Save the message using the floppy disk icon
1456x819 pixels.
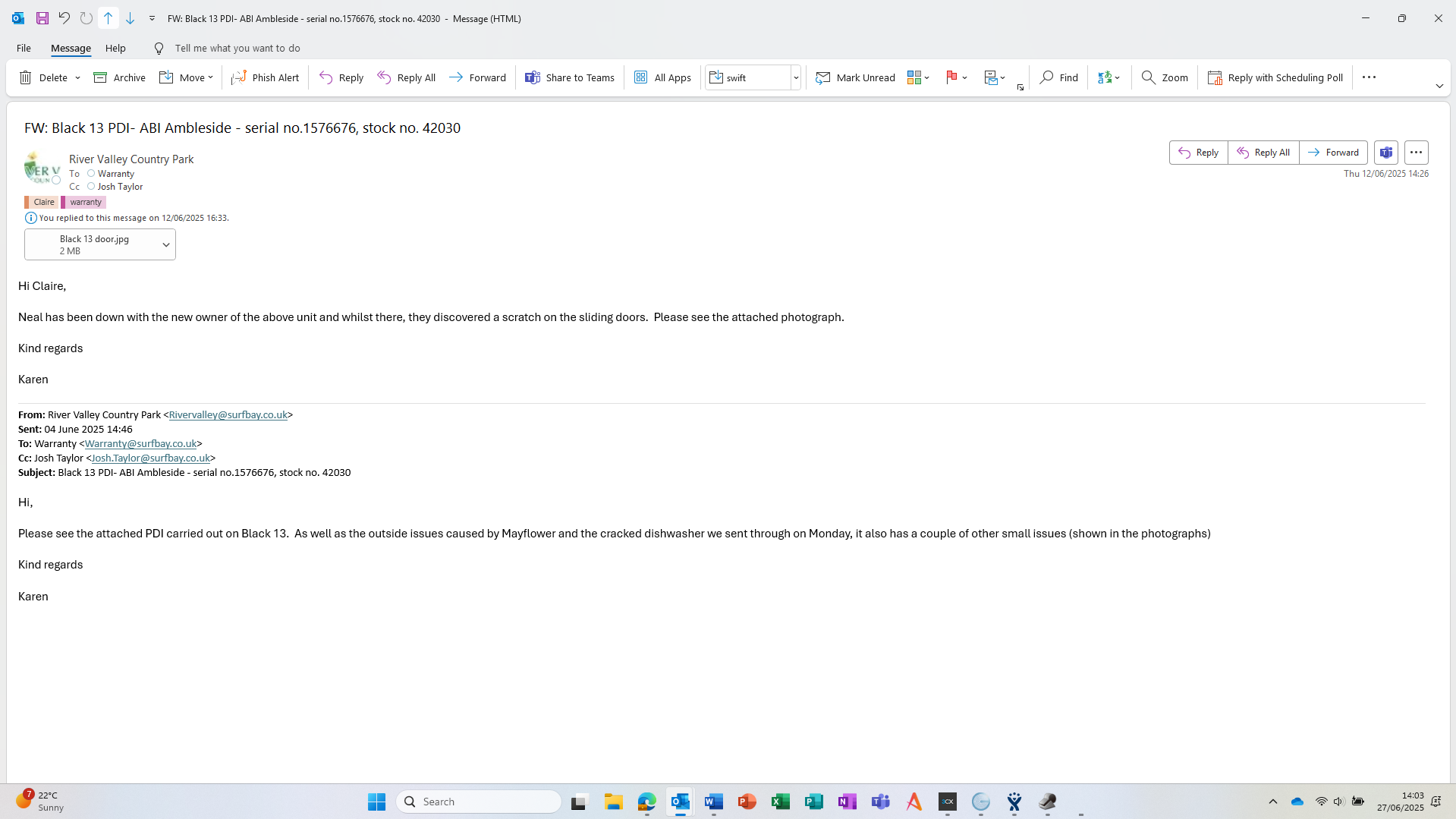pyautogui.click(x=42, y=18)
